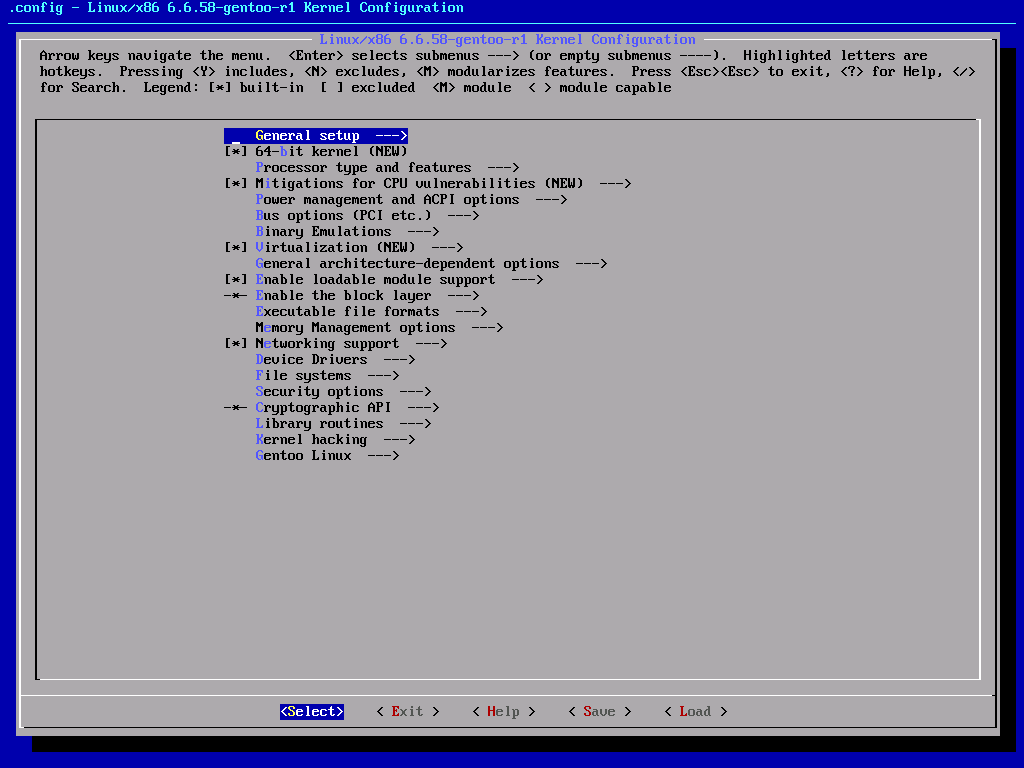This screenshot has width=1024, height=768.
Task: Click the Select button
Action: pyautogui.click(x=312, y=712)
